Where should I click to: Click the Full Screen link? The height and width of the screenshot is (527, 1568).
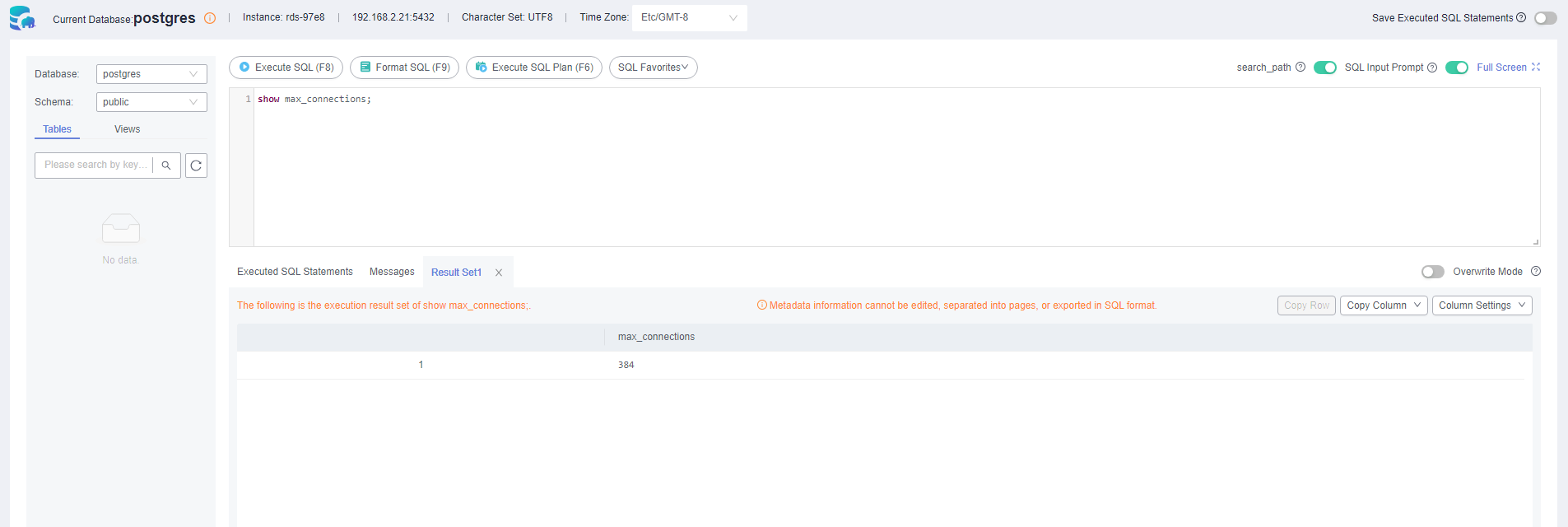1501,68
